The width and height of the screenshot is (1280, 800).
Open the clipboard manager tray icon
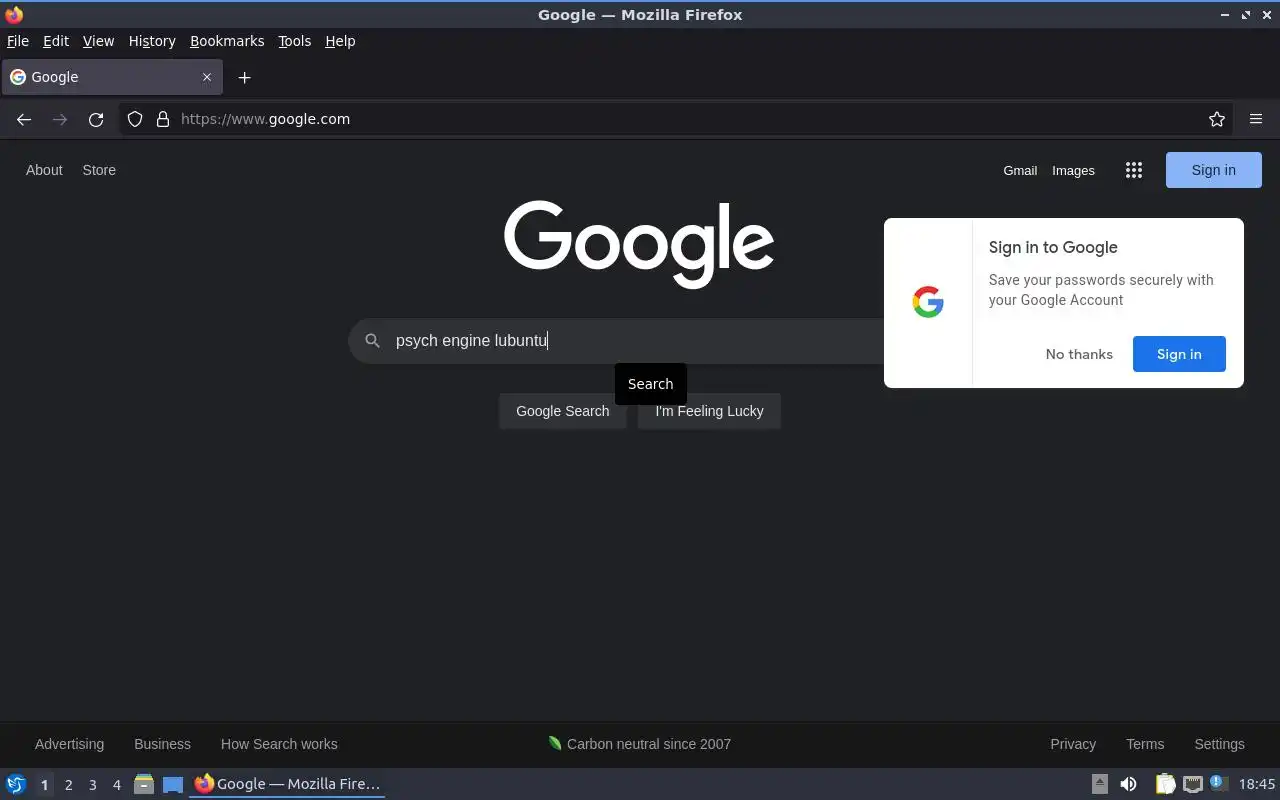[x=1165, y=784]
